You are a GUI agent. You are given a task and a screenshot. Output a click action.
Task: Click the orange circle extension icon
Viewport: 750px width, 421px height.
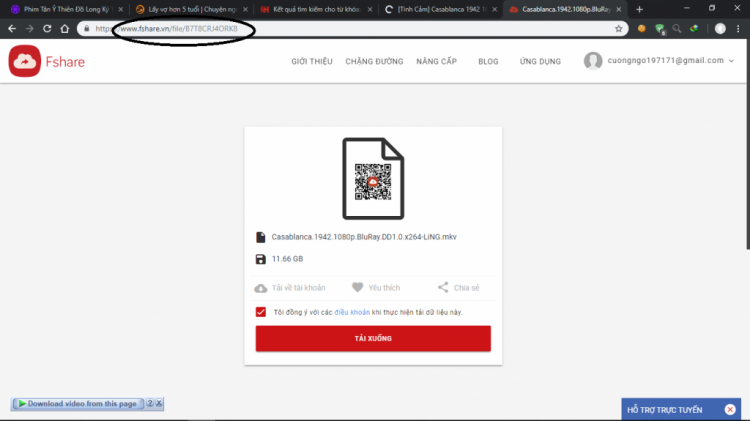(641, 29)
